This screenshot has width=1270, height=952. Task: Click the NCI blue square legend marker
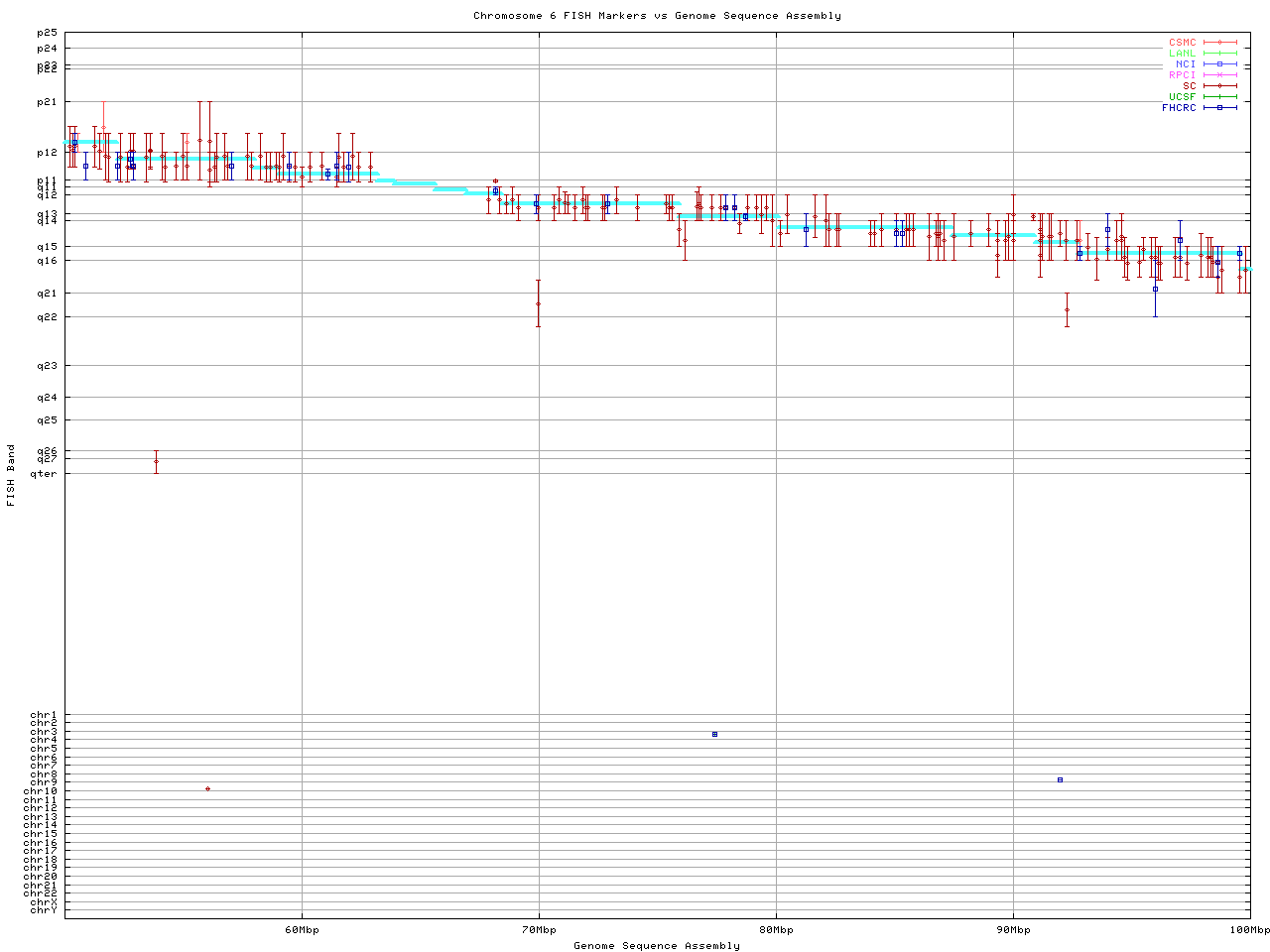click(1219, 64)
